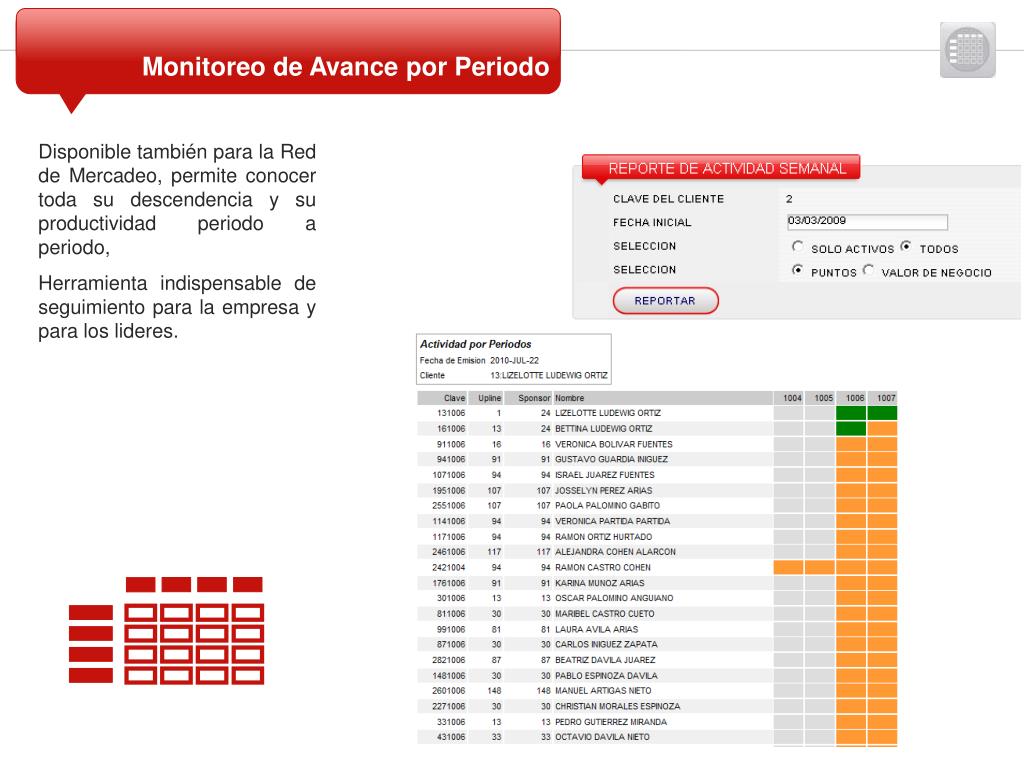Click the 1005 period column header
This screenshot has height=768, width=1024.
820,398
